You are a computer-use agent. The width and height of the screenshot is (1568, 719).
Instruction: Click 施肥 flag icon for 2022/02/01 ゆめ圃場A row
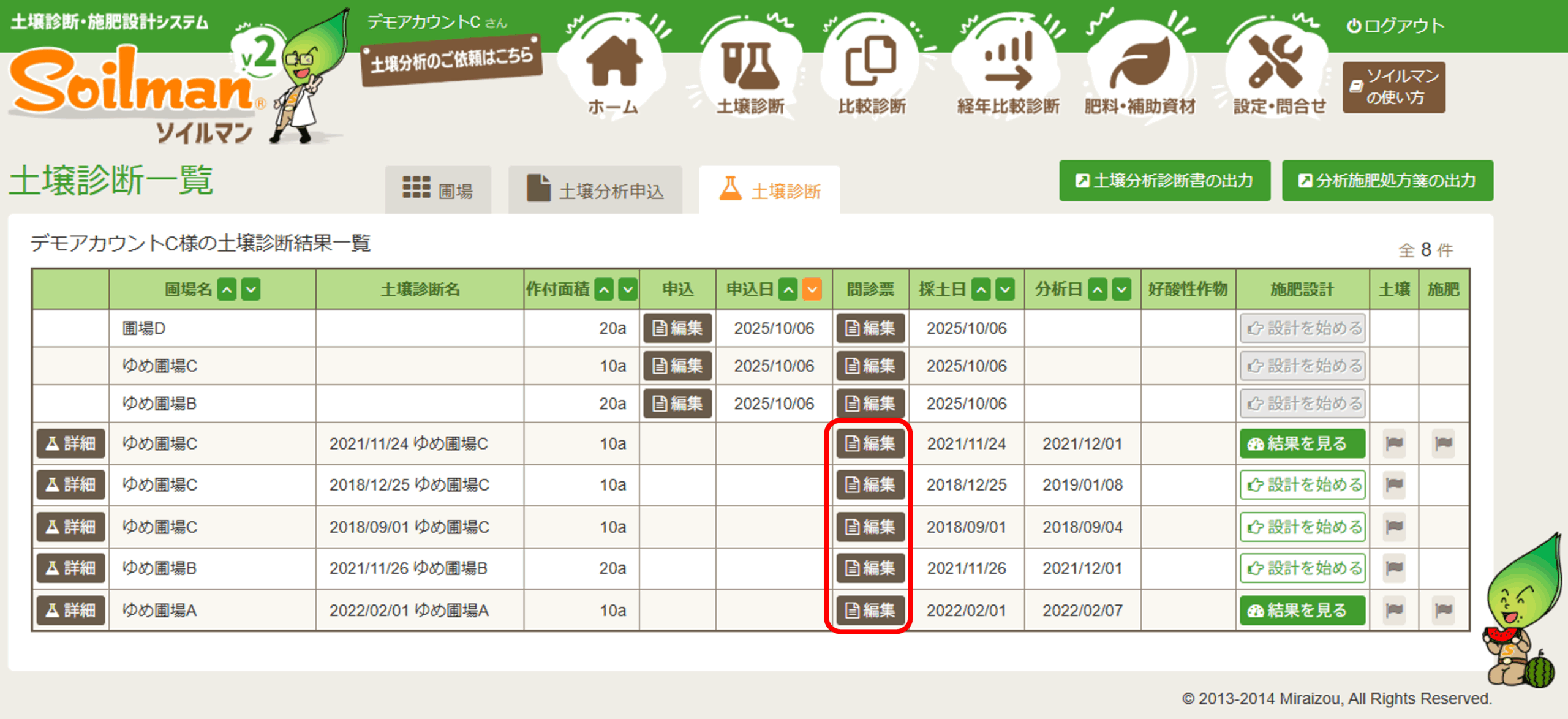[1443, 610]
